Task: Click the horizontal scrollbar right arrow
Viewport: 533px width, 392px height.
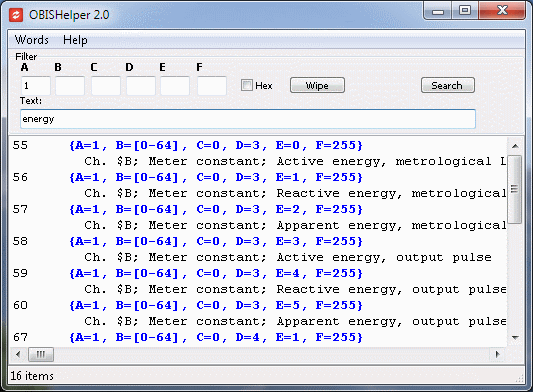Action: (498, 355)
